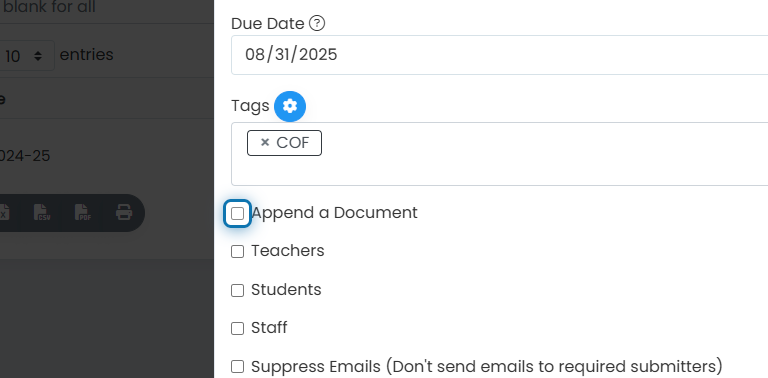The width and height of the screenshot is (768, 378).
Task: Remove the COF tag using its x
Action: 265,142
